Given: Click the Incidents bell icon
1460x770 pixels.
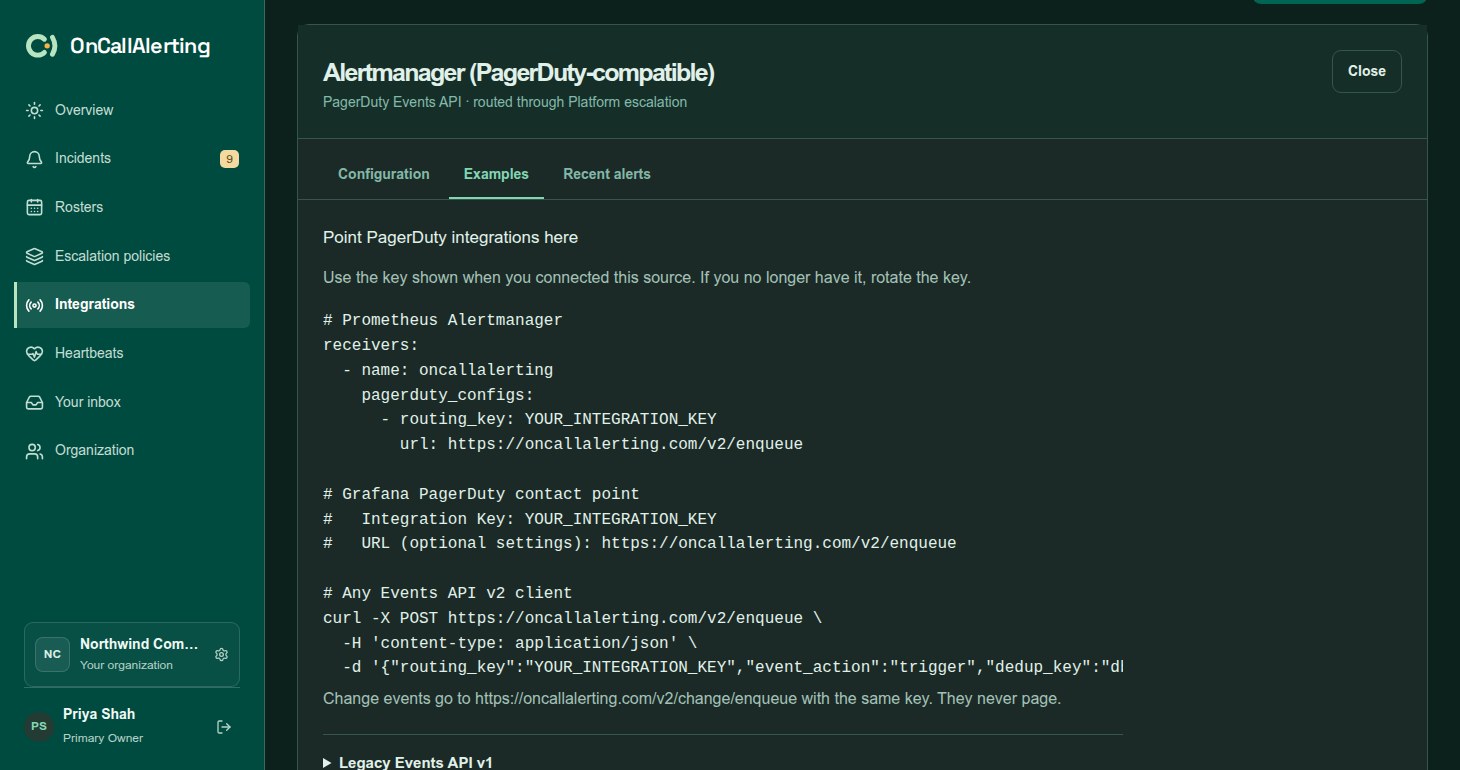Looking at the screenshot, I should coord(34,158).
